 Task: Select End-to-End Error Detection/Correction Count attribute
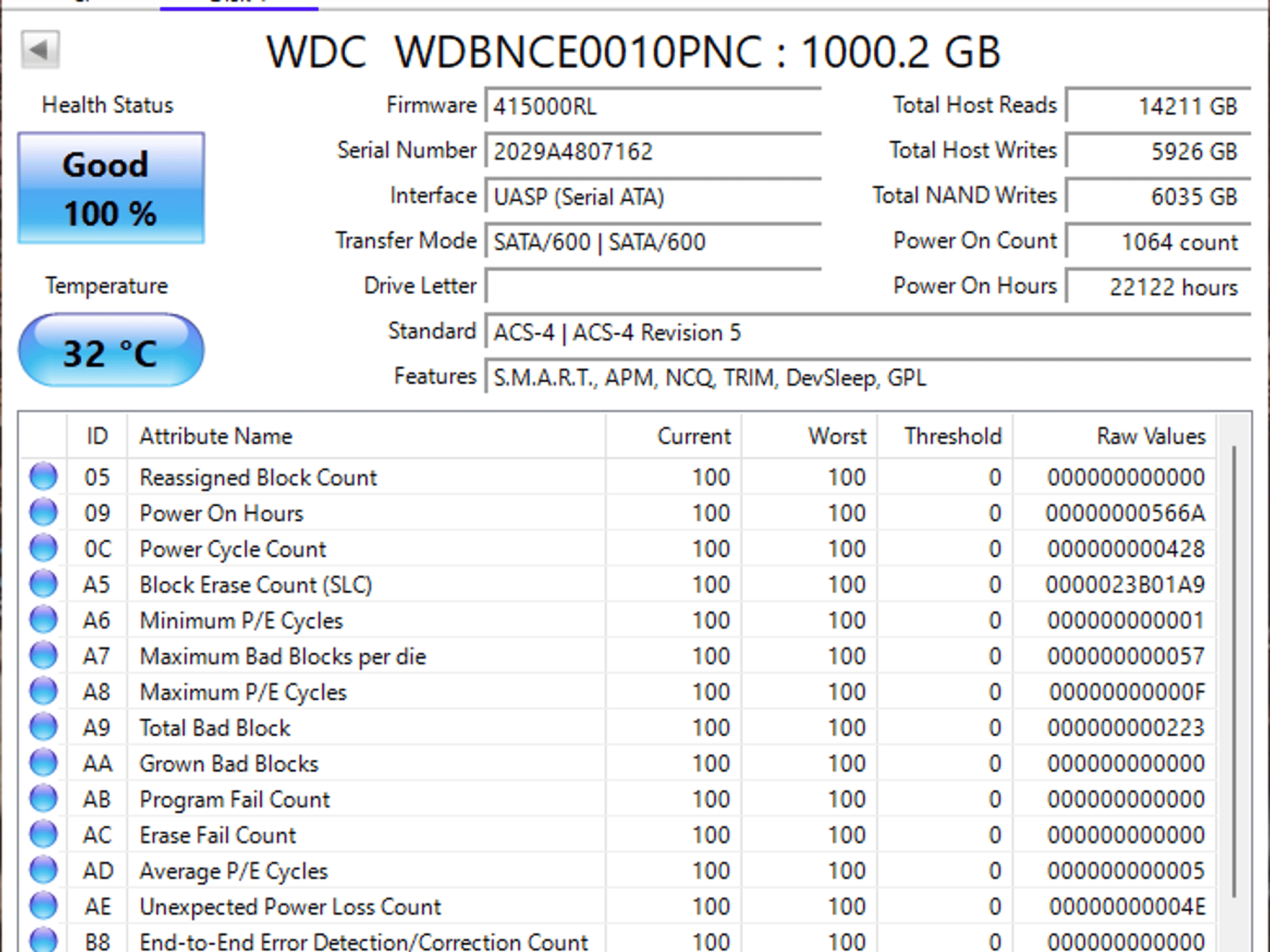(363, 941)
